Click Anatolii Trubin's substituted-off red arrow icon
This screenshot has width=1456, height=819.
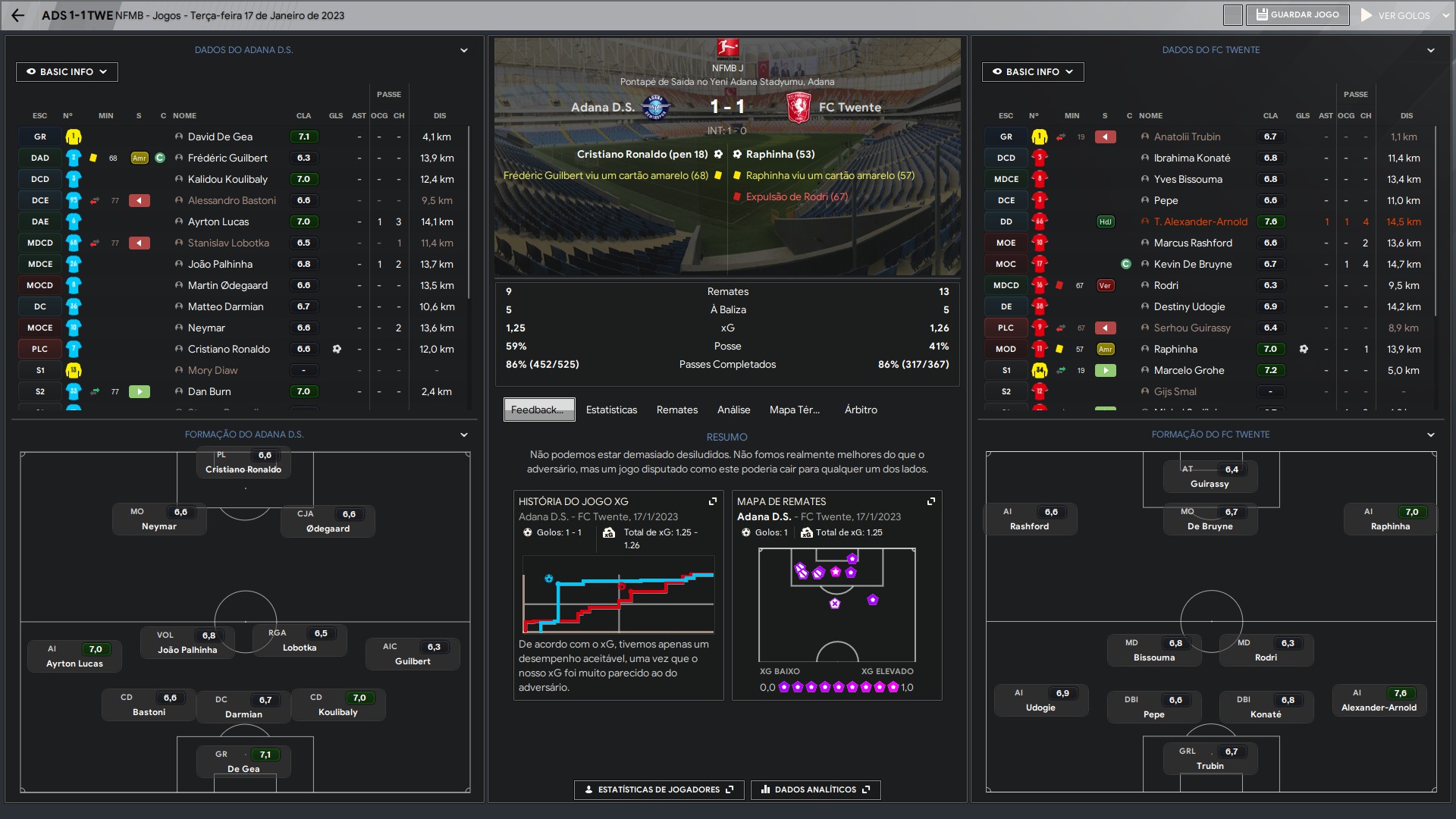1106,137
